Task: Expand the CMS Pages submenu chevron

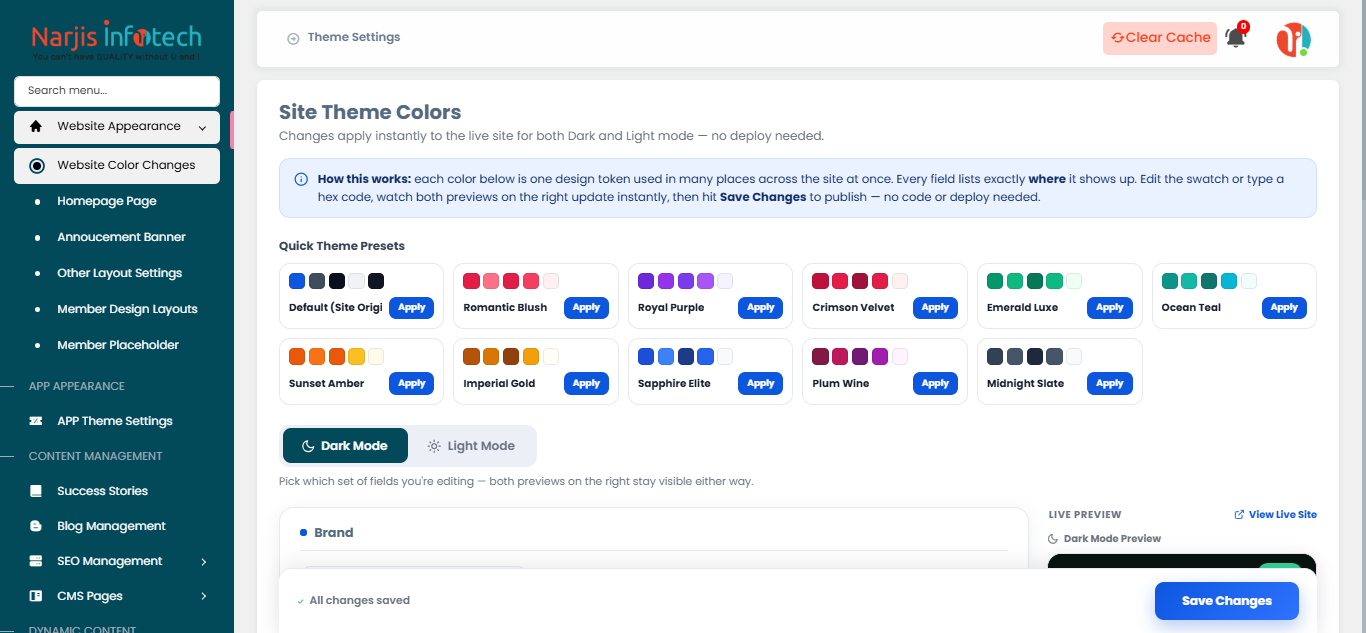Action: click(x=204, y=597)
